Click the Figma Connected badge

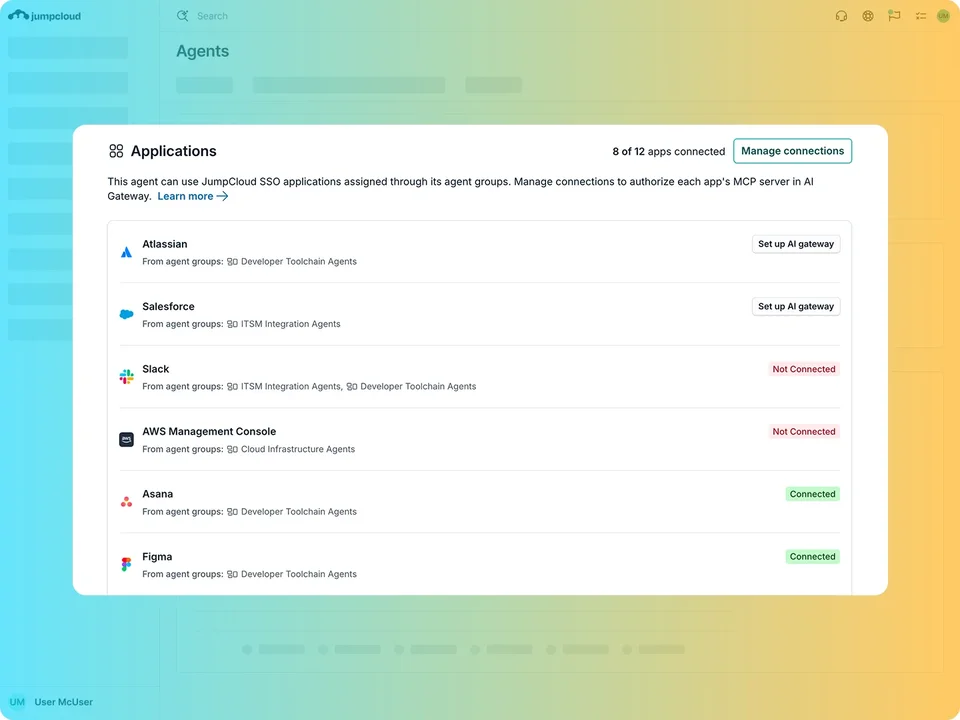pyautogui.click(x=812, y=556)
